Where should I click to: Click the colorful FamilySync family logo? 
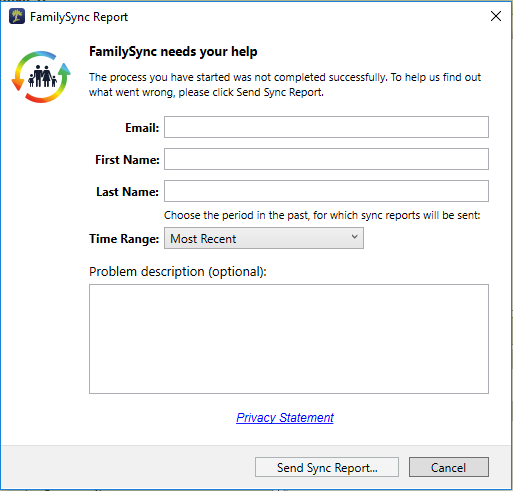[x=41, y=77]
